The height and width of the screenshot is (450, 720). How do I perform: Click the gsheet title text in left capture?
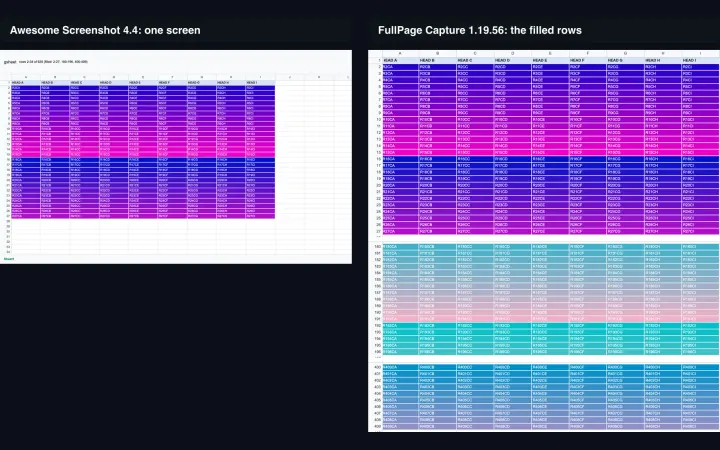tap(10, 62)
